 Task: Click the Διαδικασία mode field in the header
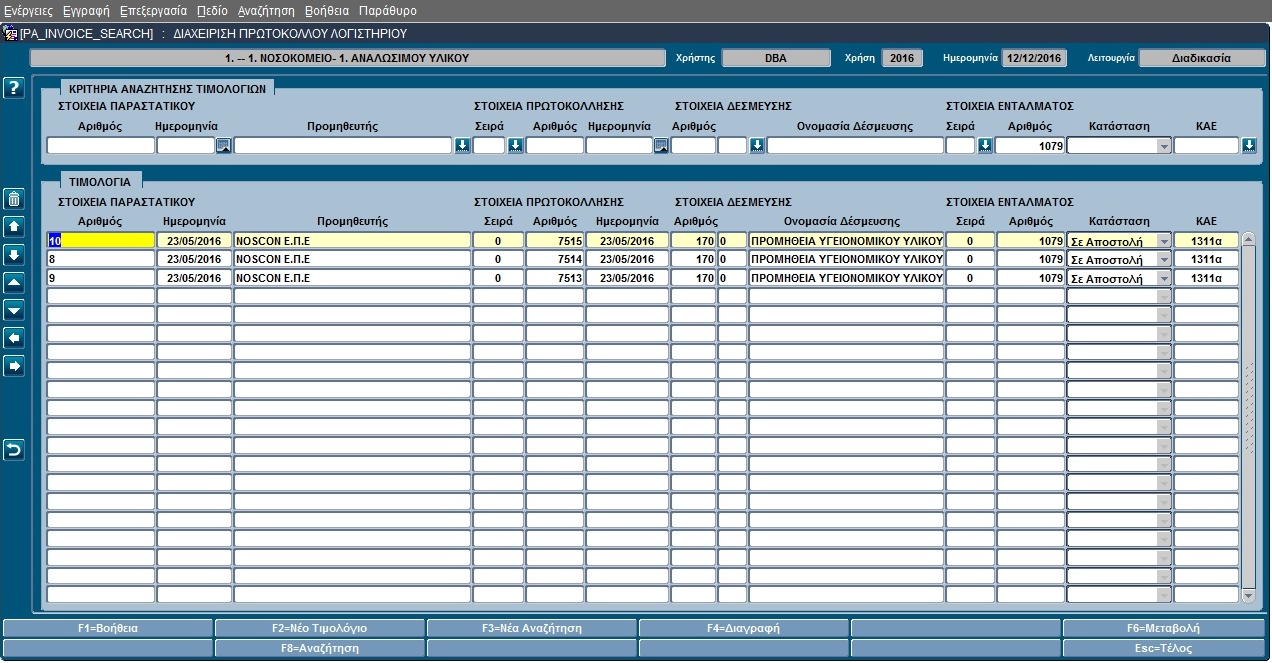pyautogui.click(x=1202, y=58)
